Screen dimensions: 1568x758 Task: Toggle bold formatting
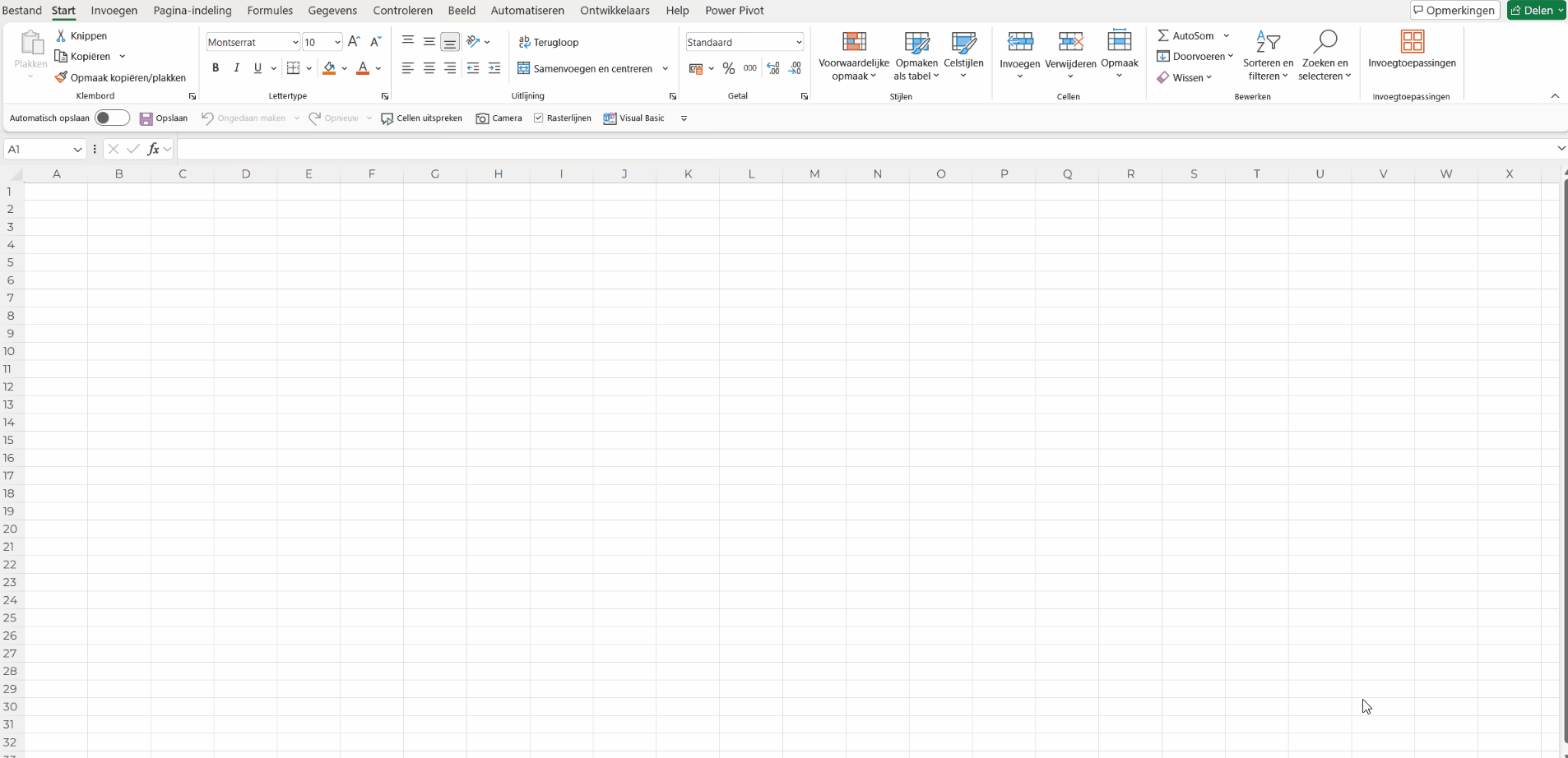click(216, 68)
